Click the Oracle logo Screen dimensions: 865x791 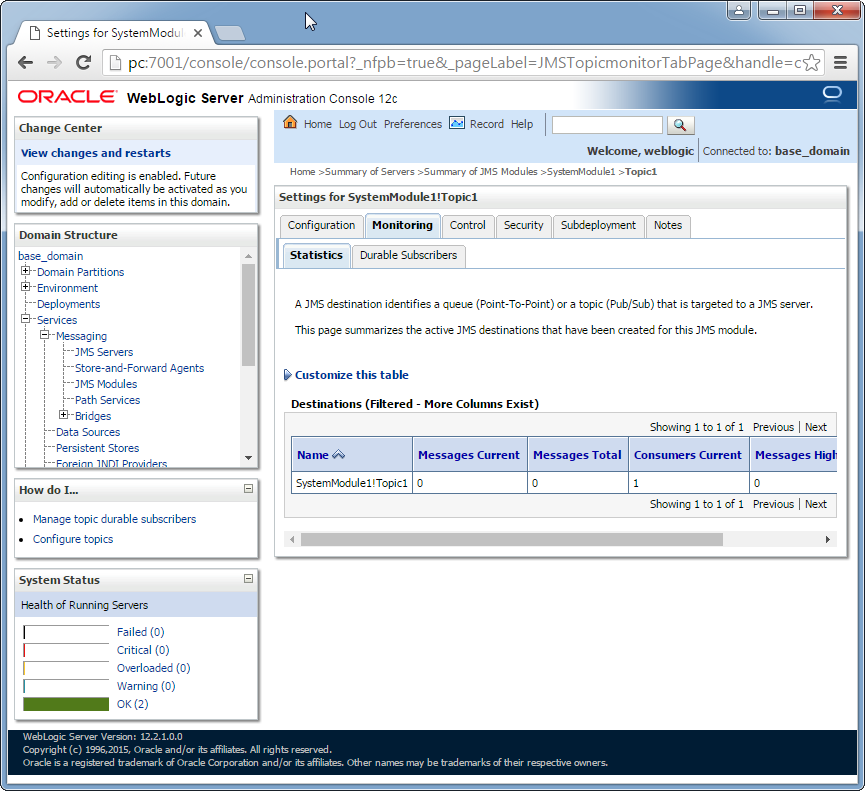tap(67, 97)
